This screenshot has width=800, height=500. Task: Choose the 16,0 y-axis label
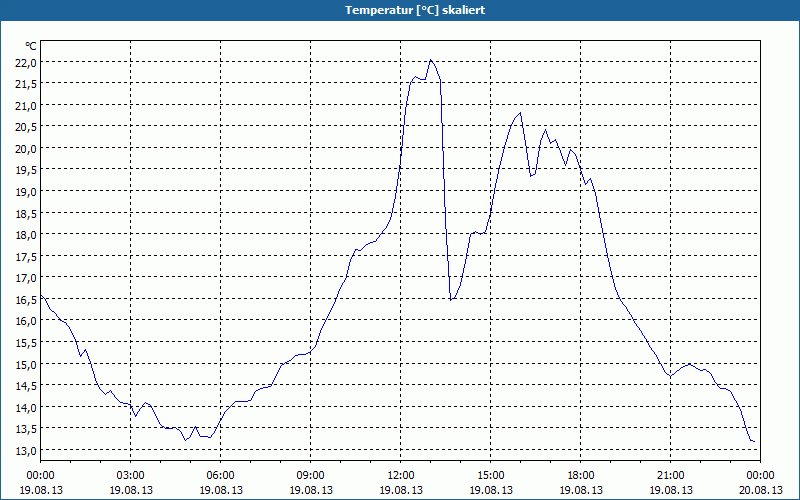tap(27, 321)
